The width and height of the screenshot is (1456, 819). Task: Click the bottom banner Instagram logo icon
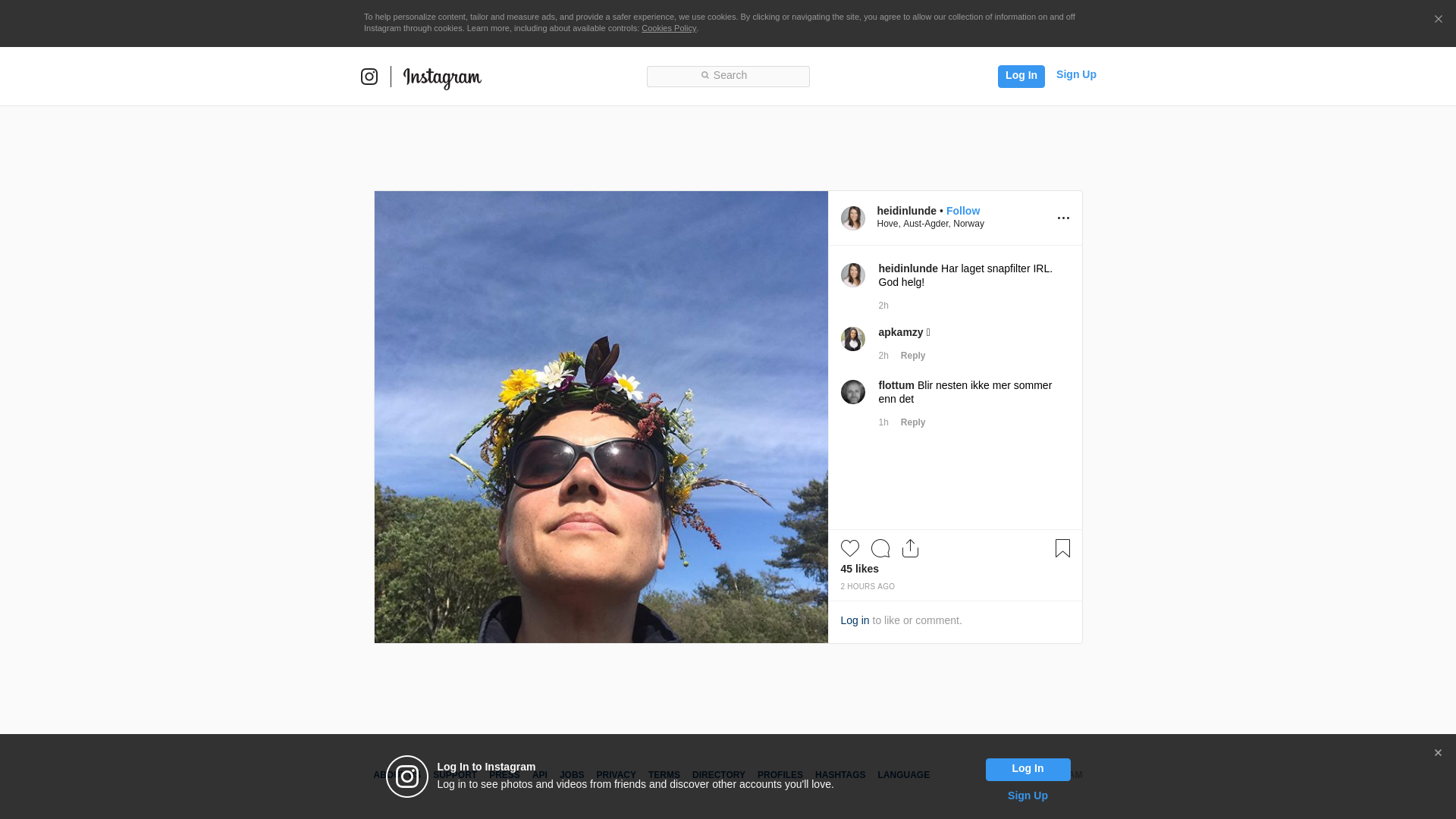click(407, 777)
